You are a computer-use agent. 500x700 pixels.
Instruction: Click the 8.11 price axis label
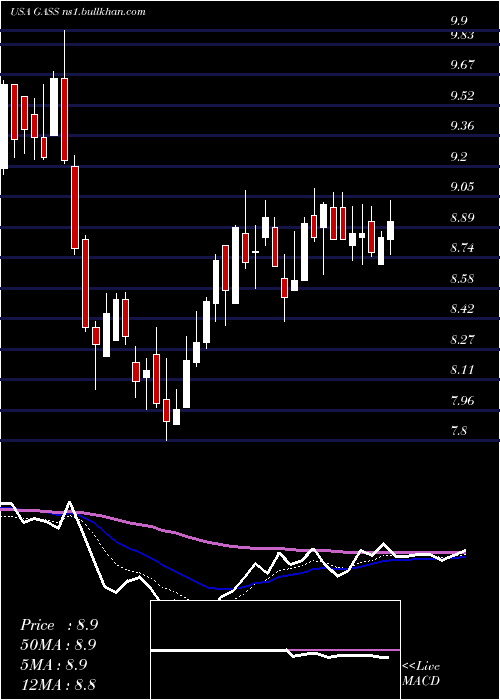(462, 370)
